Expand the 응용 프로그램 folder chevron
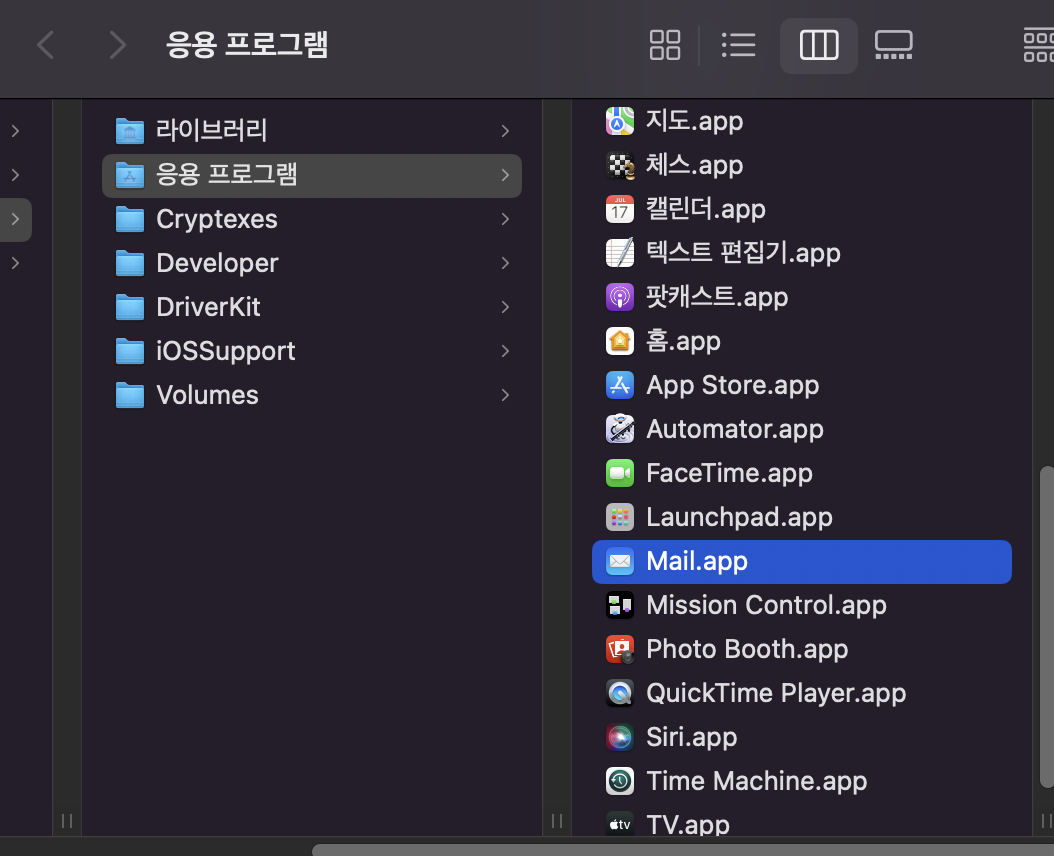The height and width of the screenshot is (856, 1054). tap(505, 175)
